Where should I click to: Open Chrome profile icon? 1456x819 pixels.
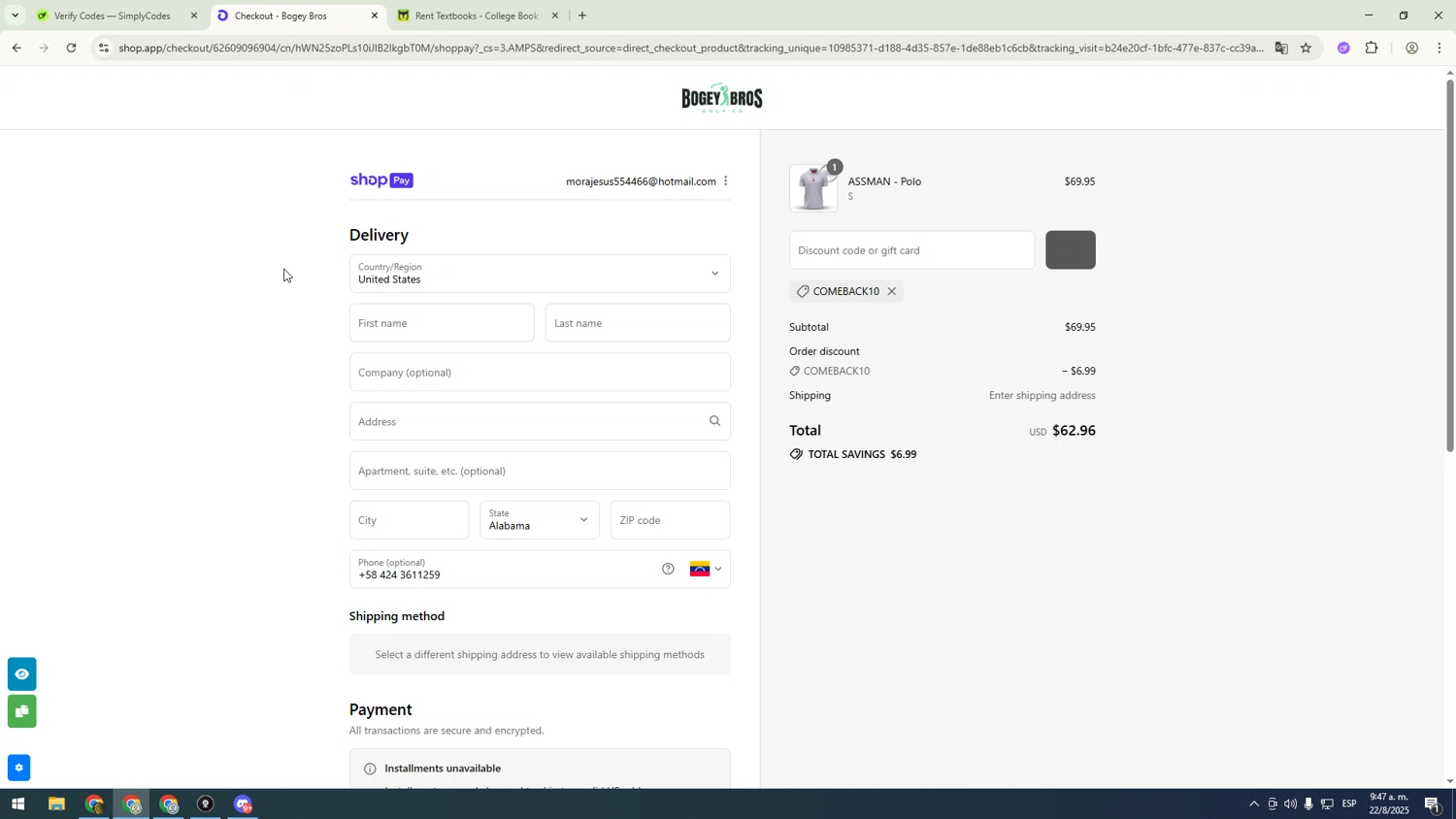pyautogui.click(x=1411, y=48)
